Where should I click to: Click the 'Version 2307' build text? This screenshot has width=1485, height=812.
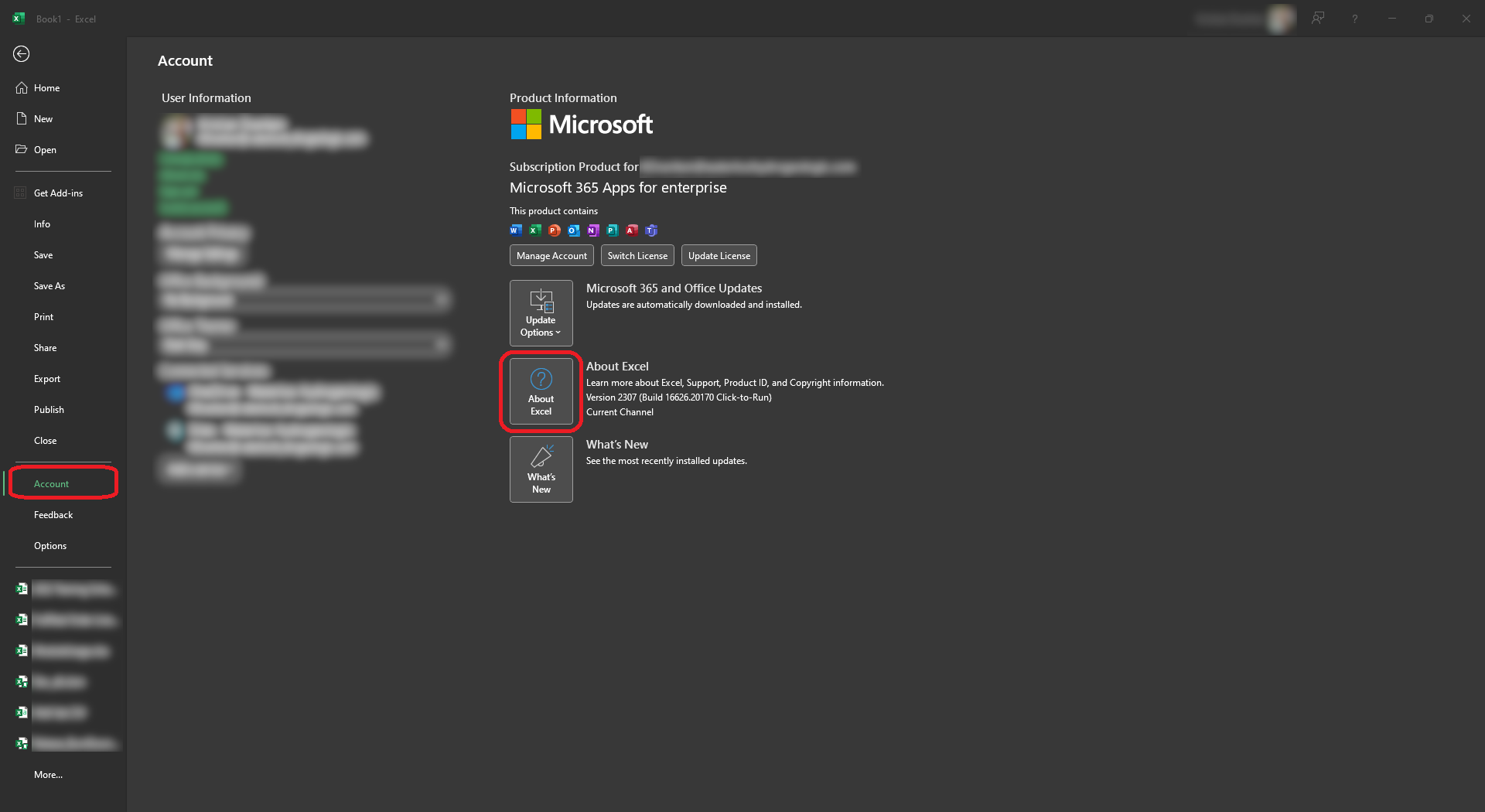[679, 397]
